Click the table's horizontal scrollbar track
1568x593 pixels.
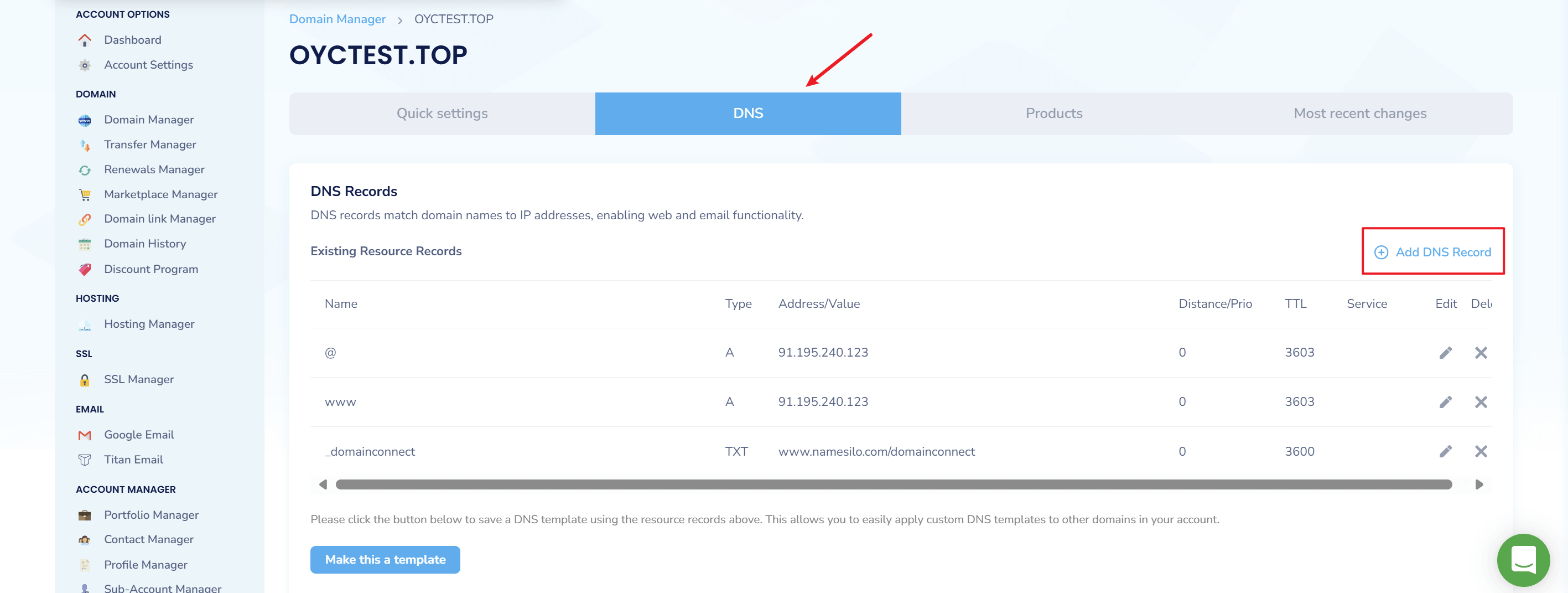[893, 484]
